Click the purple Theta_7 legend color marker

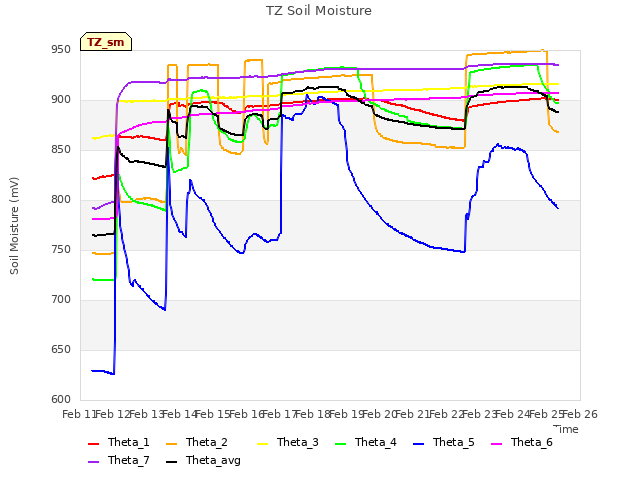point(93,462)
